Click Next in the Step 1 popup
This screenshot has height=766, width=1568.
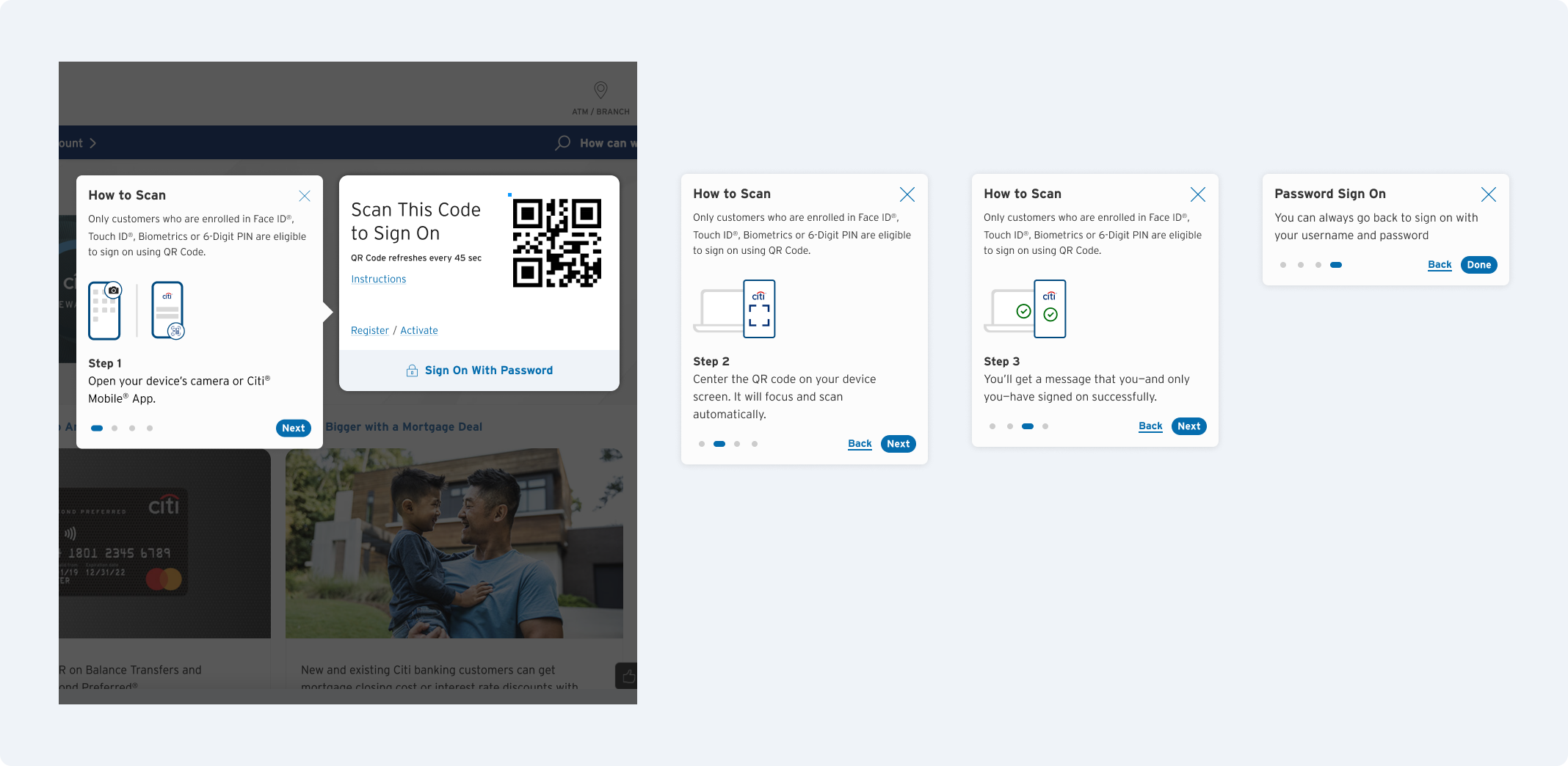tap(294, 428)
